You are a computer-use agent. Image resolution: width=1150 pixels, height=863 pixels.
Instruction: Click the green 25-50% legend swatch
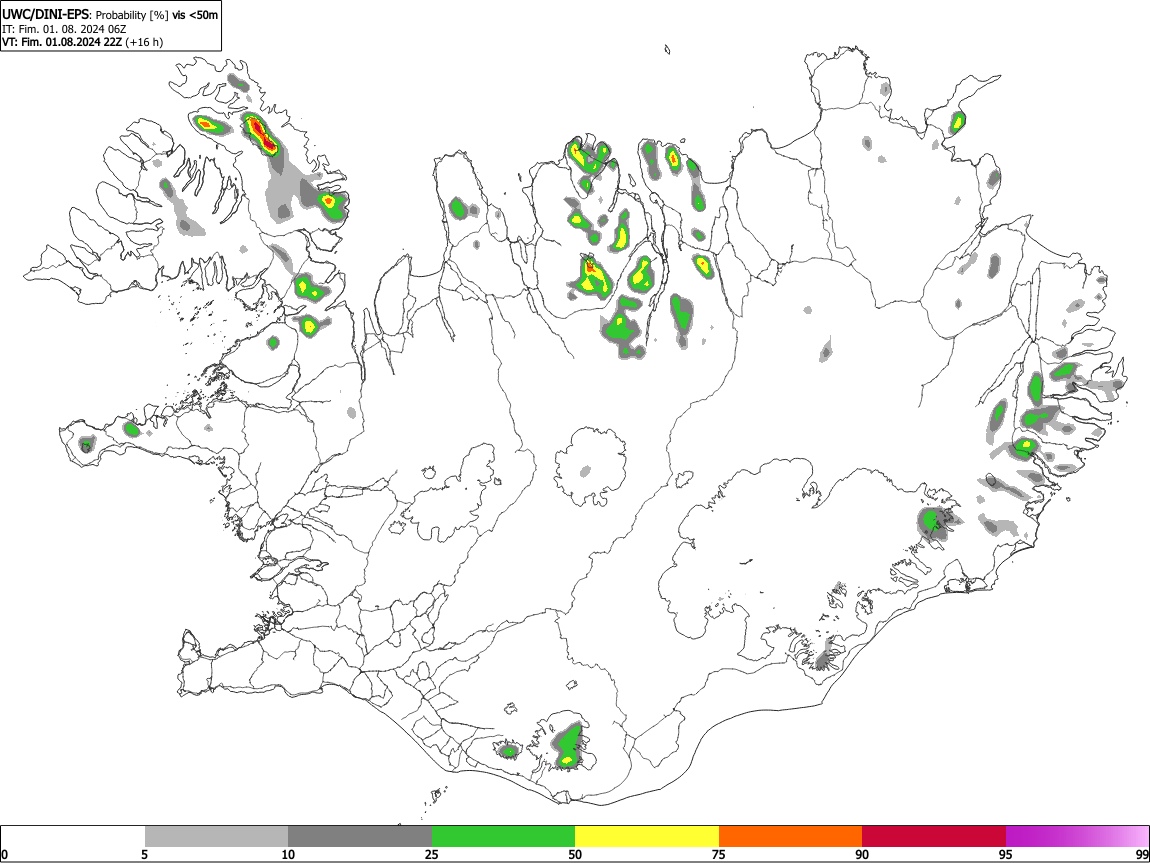pyautogui.click(x=503, y=836)
